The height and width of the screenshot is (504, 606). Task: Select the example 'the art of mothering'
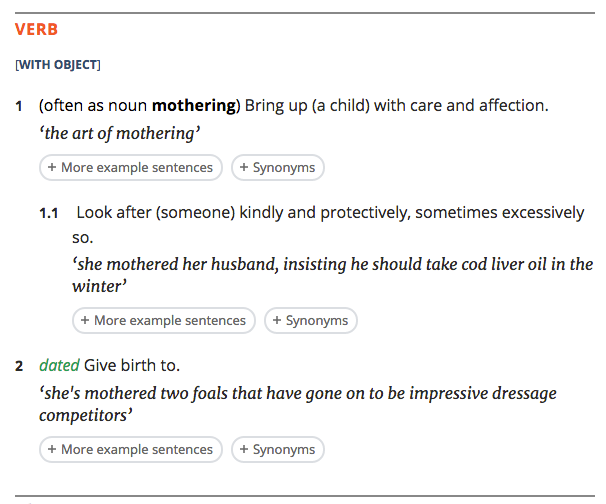click(x=120, y=133)
